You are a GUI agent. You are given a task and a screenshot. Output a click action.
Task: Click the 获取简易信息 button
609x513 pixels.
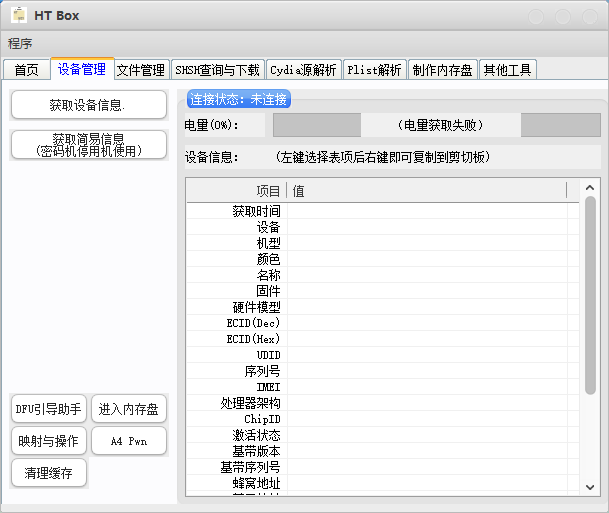coord(89,145)
